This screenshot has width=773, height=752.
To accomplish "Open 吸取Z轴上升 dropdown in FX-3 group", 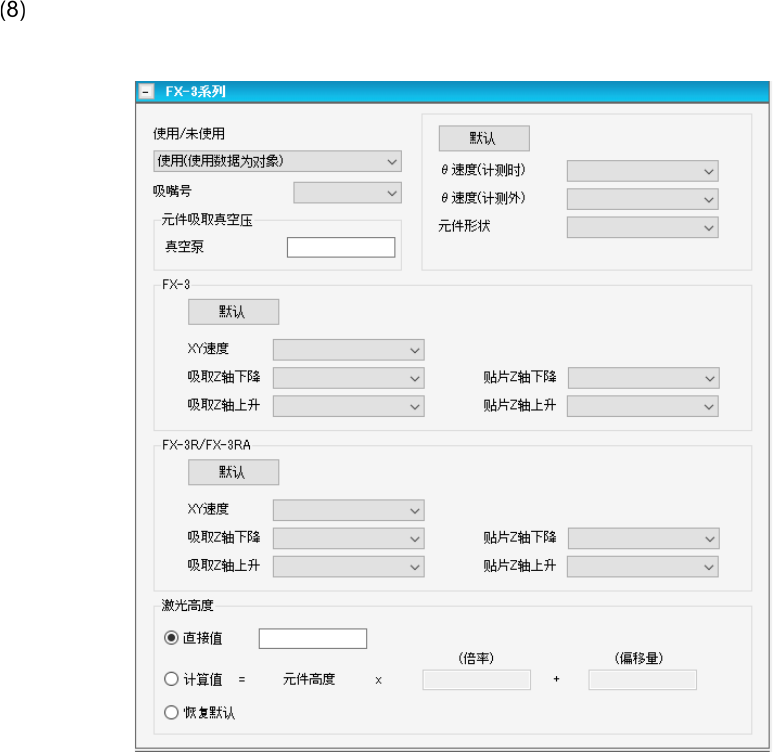I will 349,406.
